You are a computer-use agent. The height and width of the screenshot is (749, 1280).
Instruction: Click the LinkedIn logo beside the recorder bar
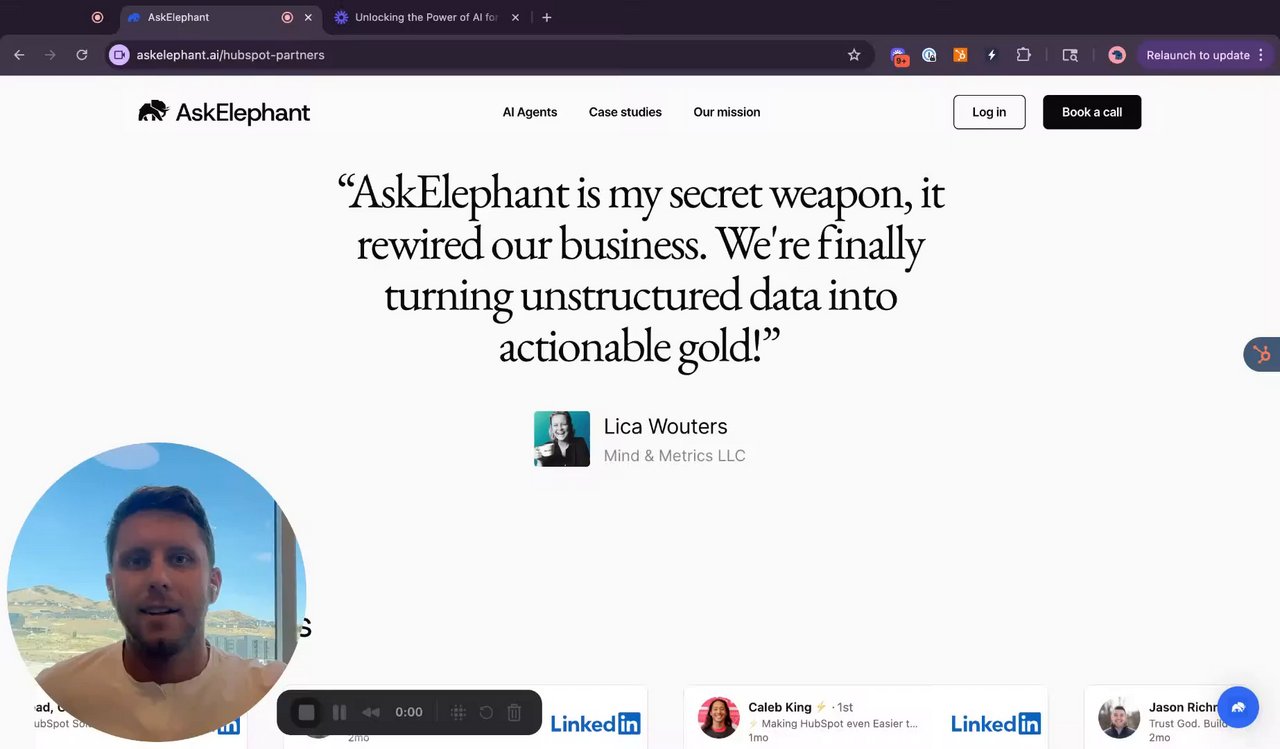coord(595,723)
